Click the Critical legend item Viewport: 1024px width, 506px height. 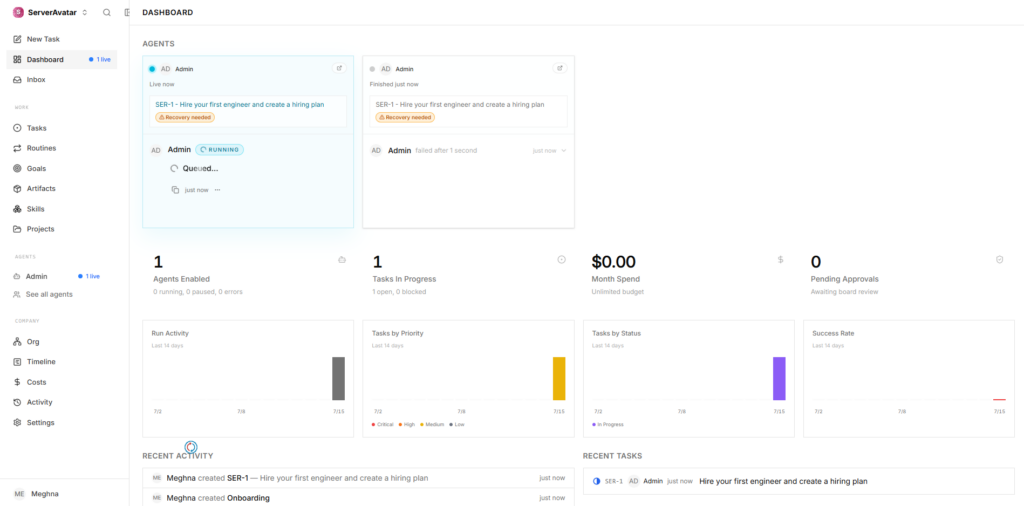click(x=383, y=424)
